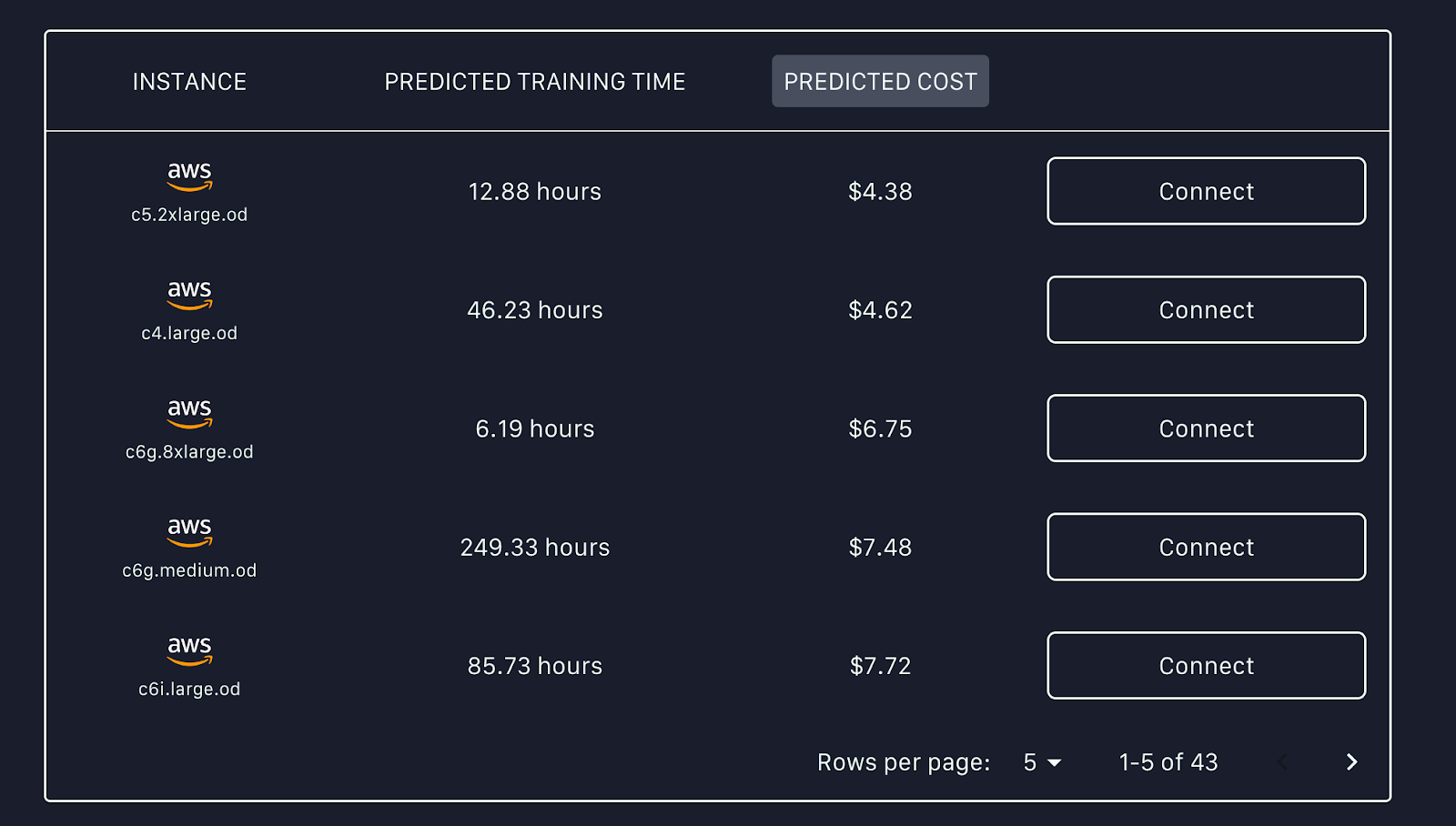This screenshot has height=826, width=1456.
Task: Click the 12.88 hours training time cell
Action: [535, 192]
